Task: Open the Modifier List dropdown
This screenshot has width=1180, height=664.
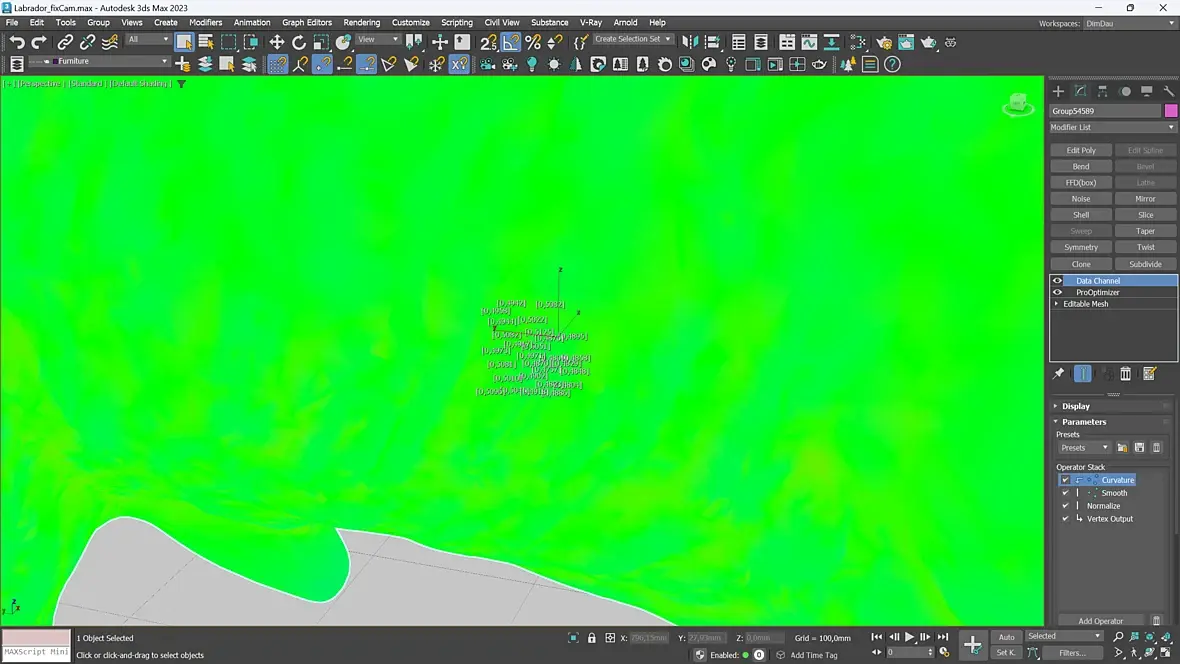Action: [1112, 127]
